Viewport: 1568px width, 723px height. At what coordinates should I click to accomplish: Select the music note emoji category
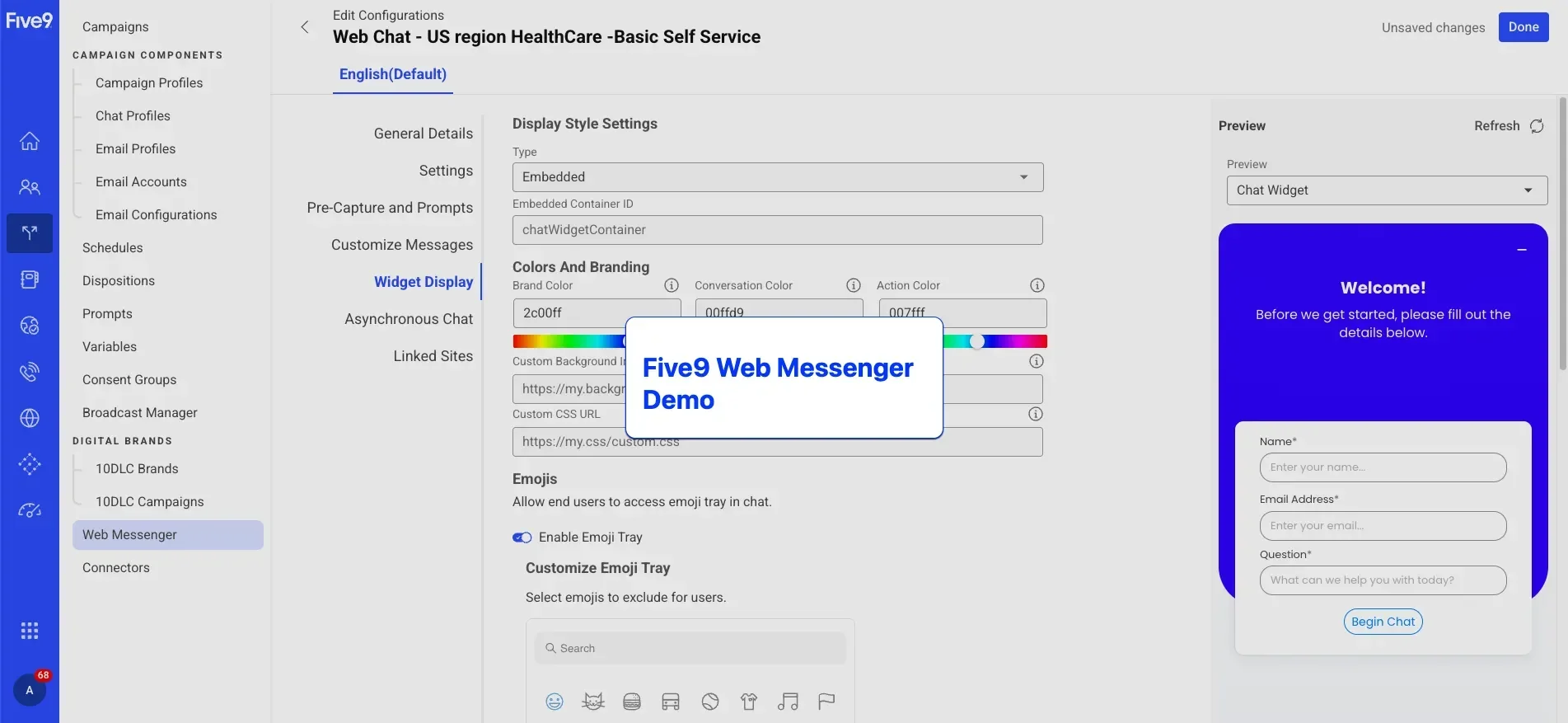[x=788, y=702]
